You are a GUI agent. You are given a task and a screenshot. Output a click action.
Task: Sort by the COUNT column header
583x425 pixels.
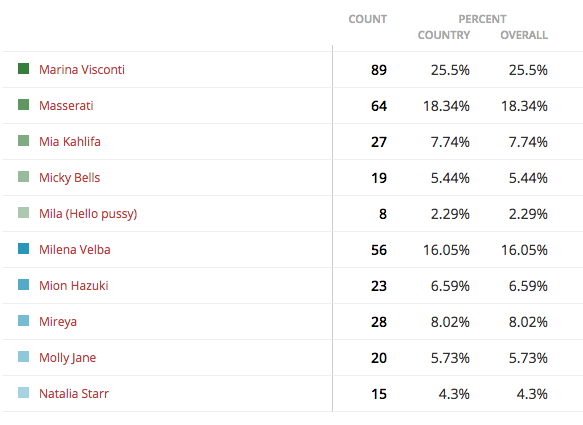[x=368, y=19]
